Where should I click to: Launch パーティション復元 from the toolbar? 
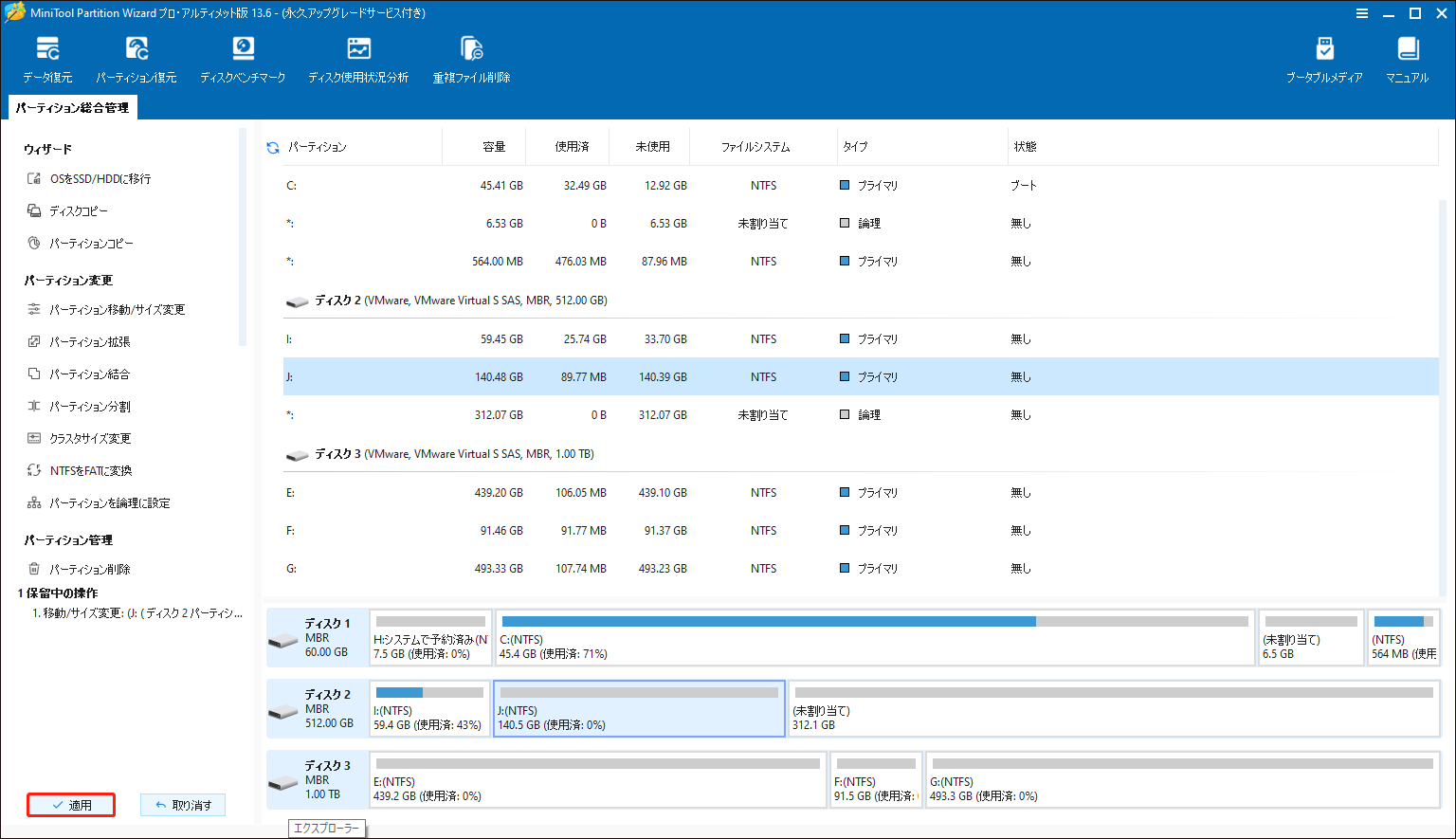point(136,60)
